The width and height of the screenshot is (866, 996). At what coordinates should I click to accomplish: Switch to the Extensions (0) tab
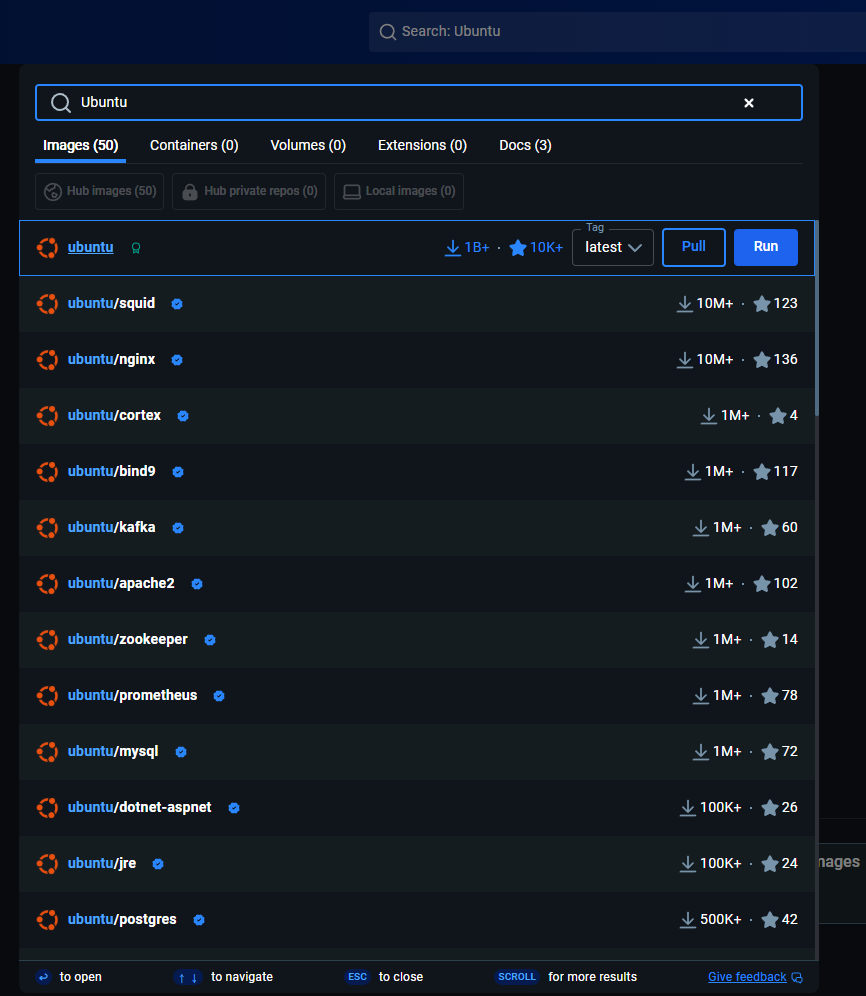point(423,145)
